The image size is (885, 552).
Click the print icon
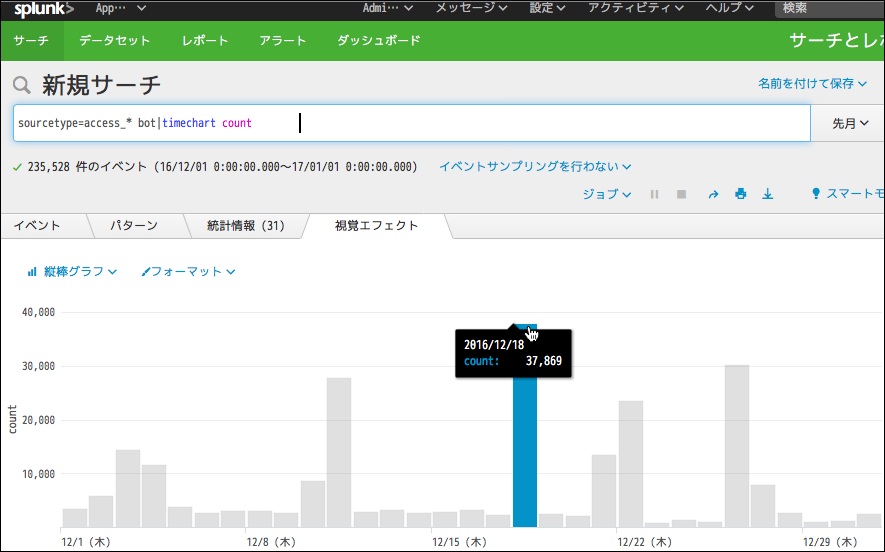click(x=741, y=194)
